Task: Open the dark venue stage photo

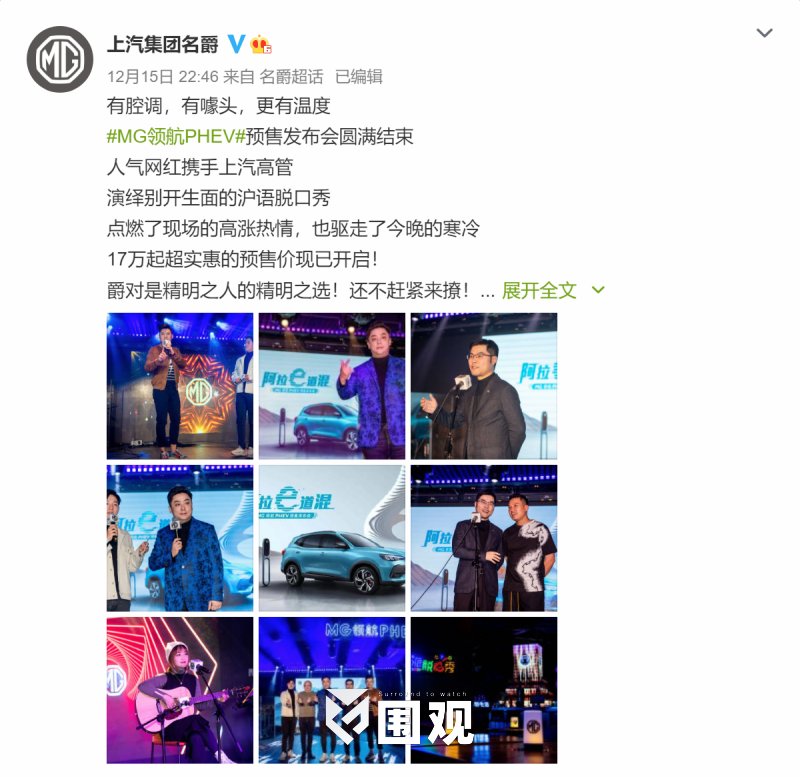Action: [x=484, y=690]
